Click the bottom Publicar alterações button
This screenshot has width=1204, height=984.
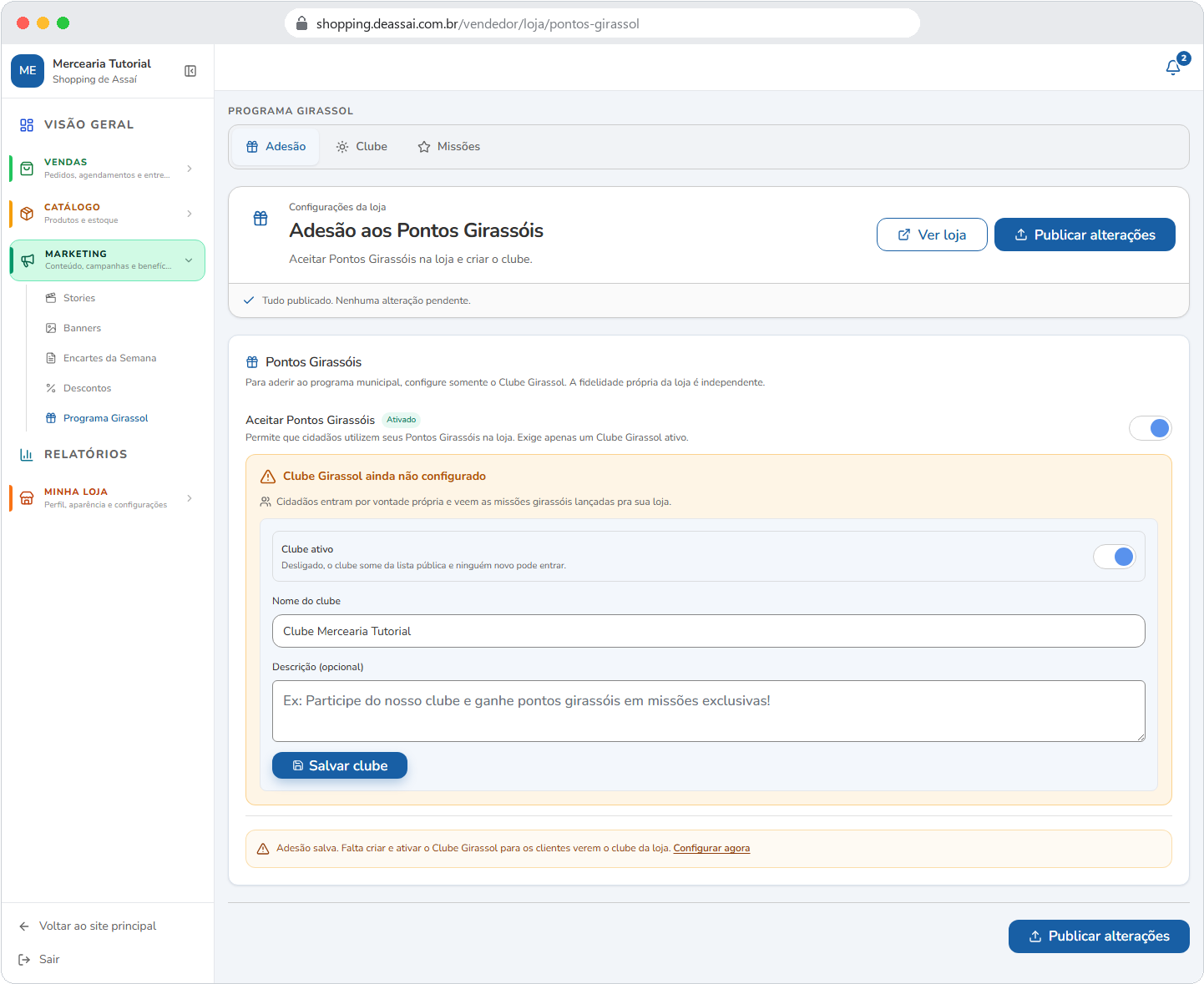click(1099, 936)
